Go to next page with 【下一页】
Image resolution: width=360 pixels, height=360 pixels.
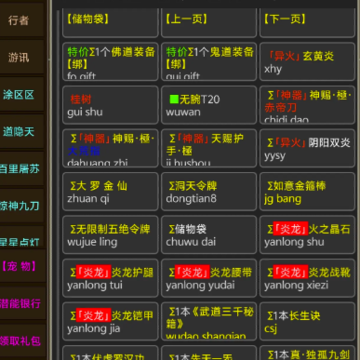pyautogui.click(x=307, y=23)
